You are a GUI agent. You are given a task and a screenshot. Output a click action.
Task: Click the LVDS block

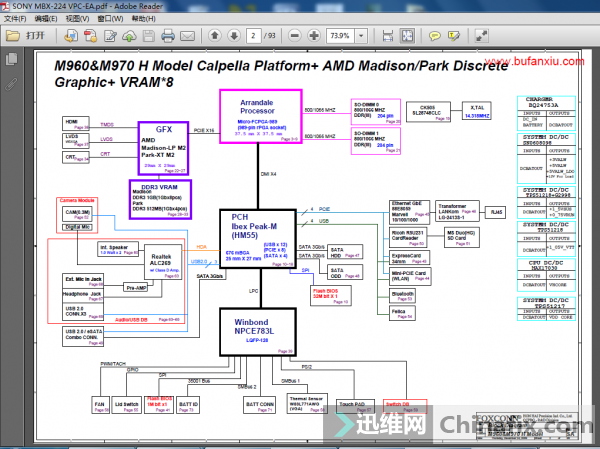(76, 140)
